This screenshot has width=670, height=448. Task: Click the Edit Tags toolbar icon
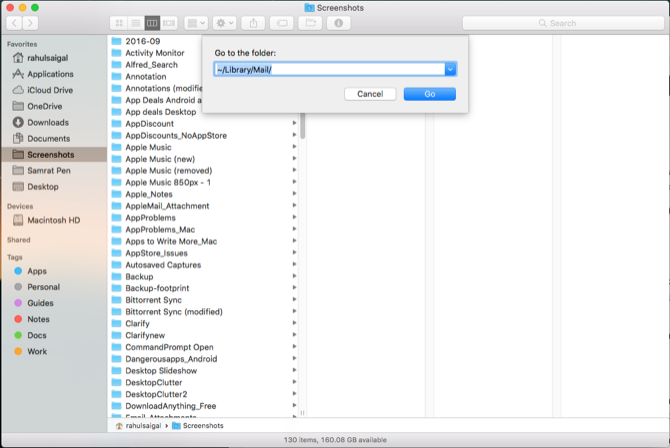coord(283,23)
